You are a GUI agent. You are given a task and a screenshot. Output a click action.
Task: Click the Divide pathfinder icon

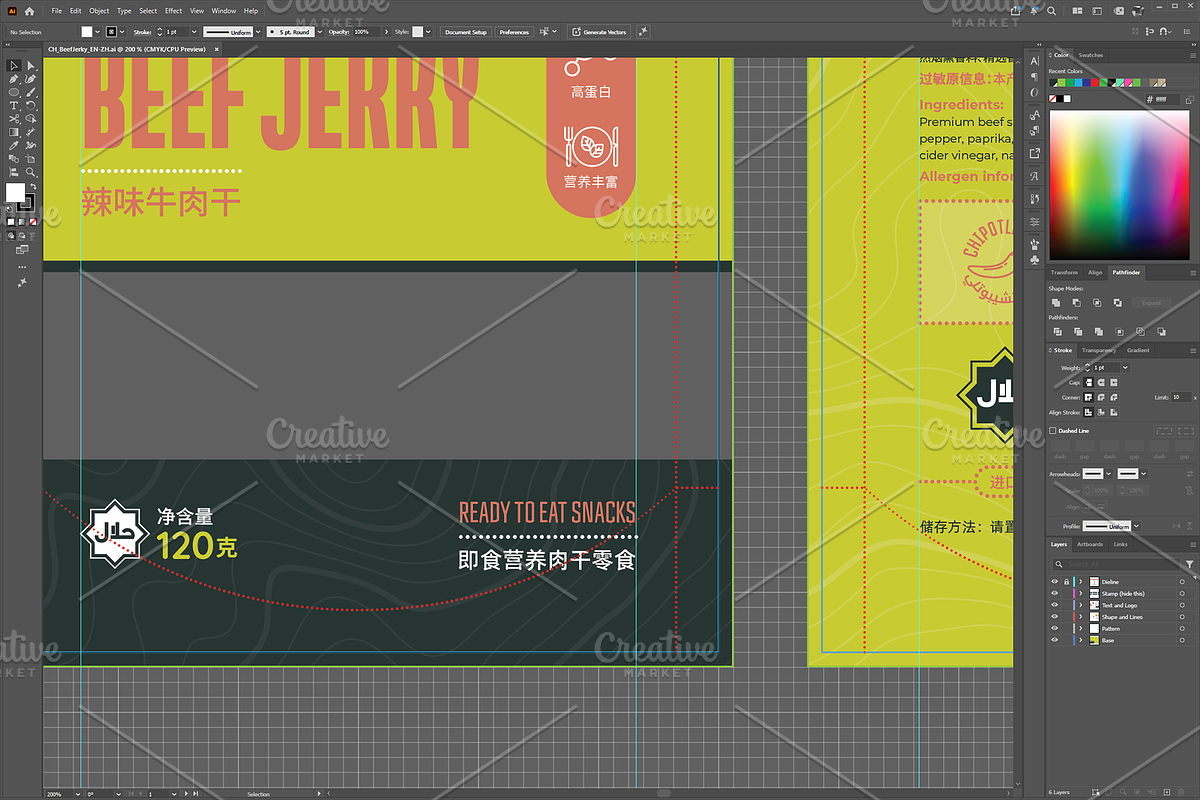pos(1058,332)
